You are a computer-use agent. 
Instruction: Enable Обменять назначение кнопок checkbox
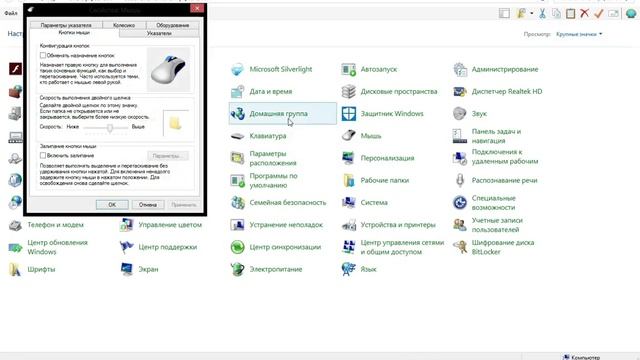coord(43,55)
